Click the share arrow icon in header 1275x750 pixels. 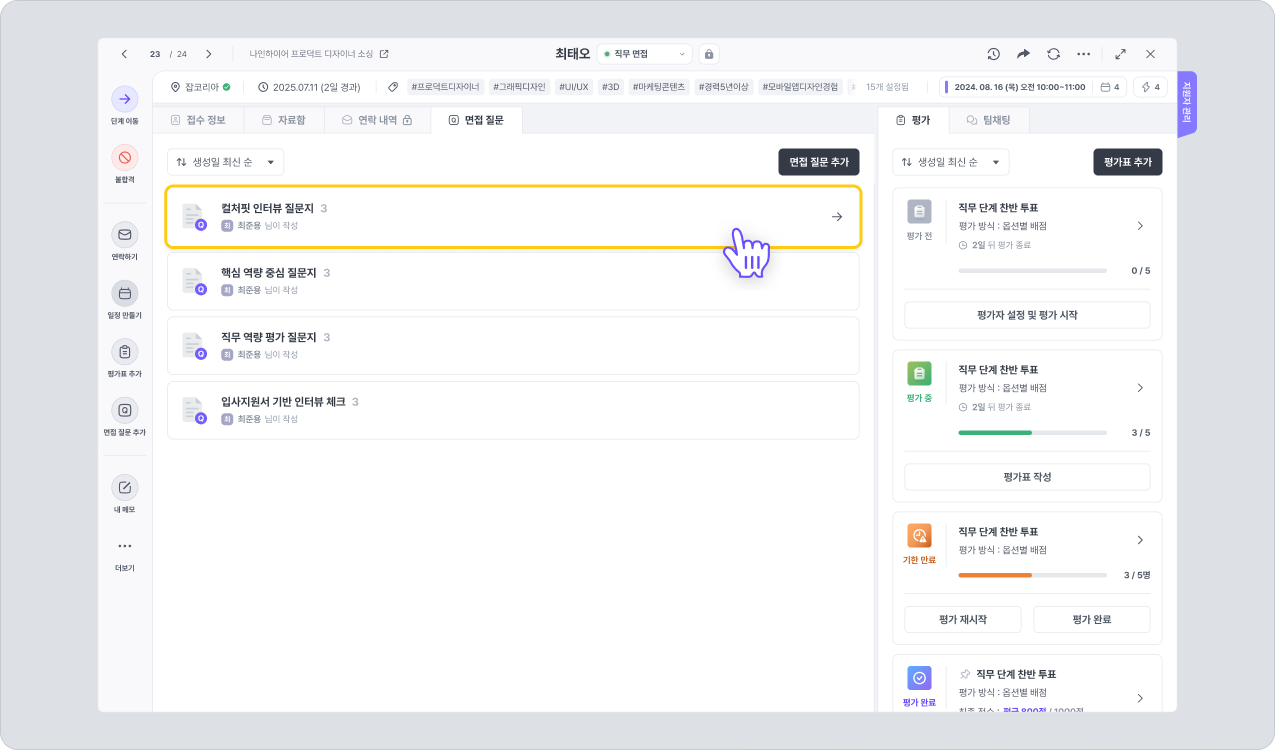point(1023,54)
